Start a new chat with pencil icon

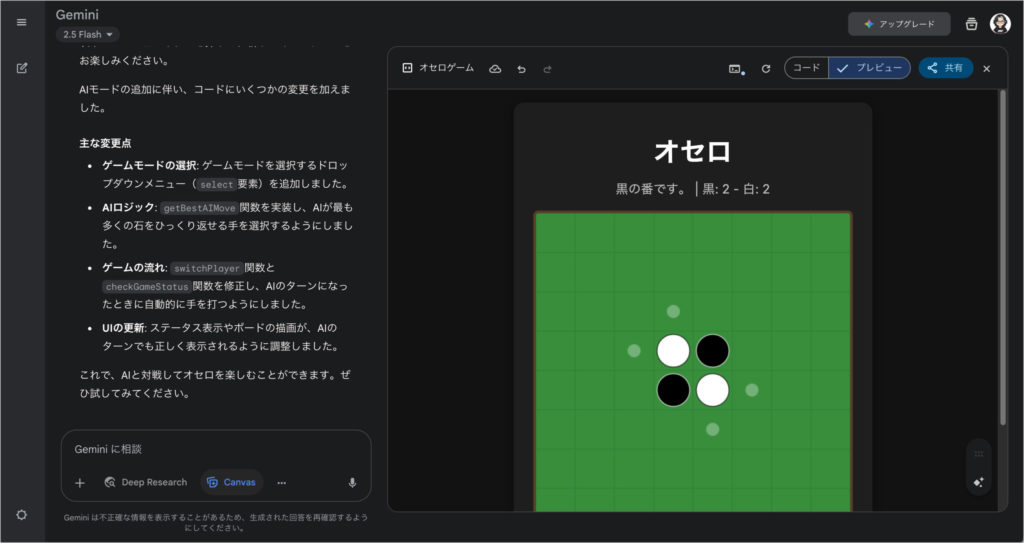21,68
